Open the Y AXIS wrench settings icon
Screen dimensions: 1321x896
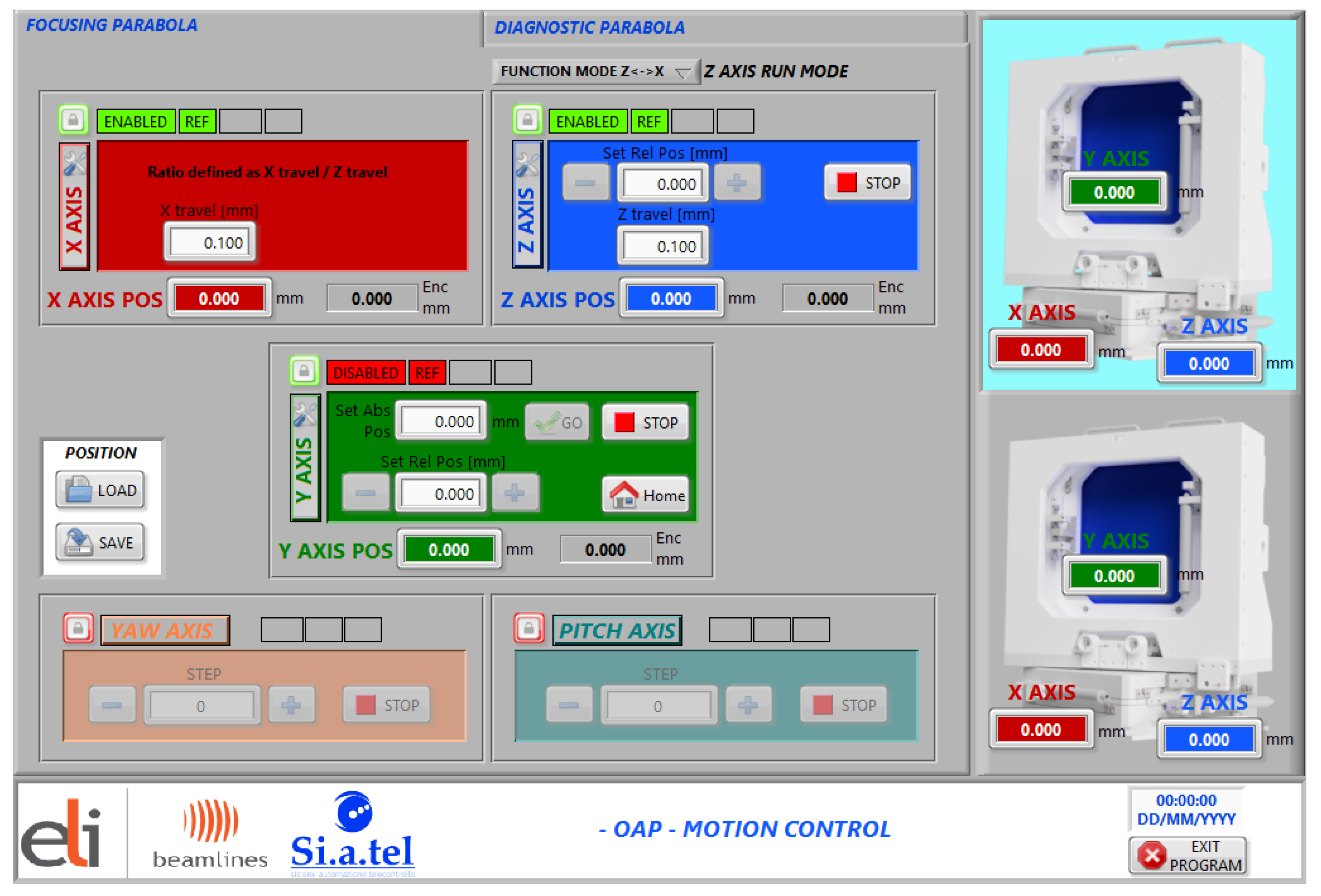305,415
